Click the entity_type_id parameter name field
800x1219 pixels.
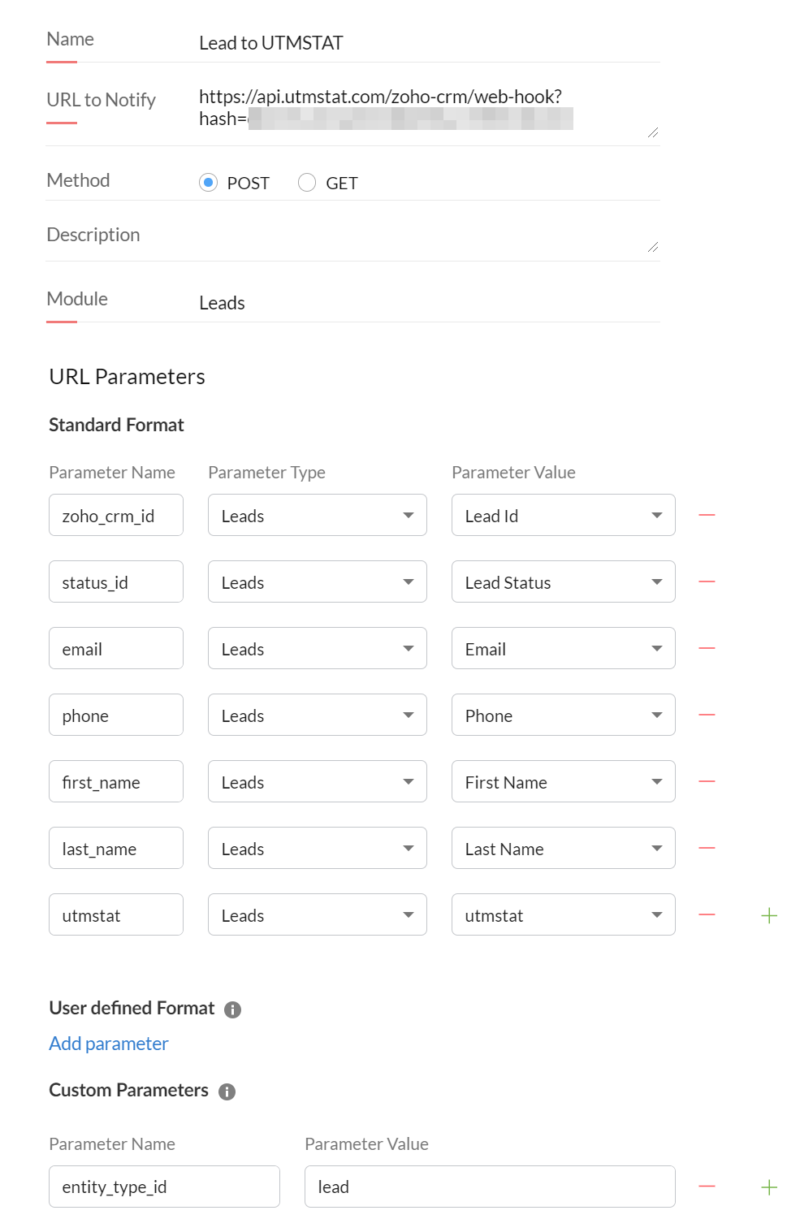pyautogui.click(x=164, y=1187)
